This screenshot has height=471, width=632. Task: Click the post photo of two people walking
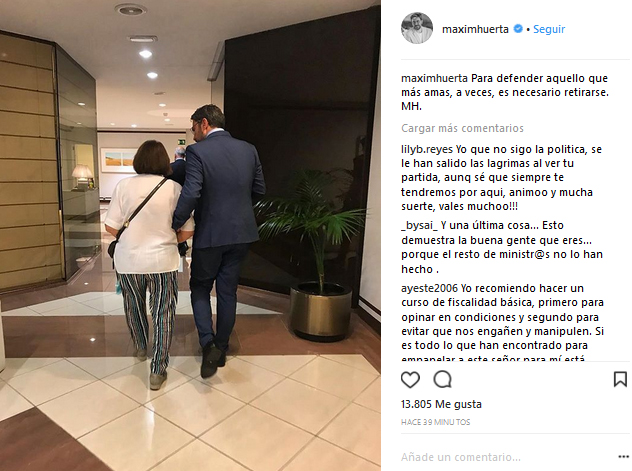tap(190, 235)
